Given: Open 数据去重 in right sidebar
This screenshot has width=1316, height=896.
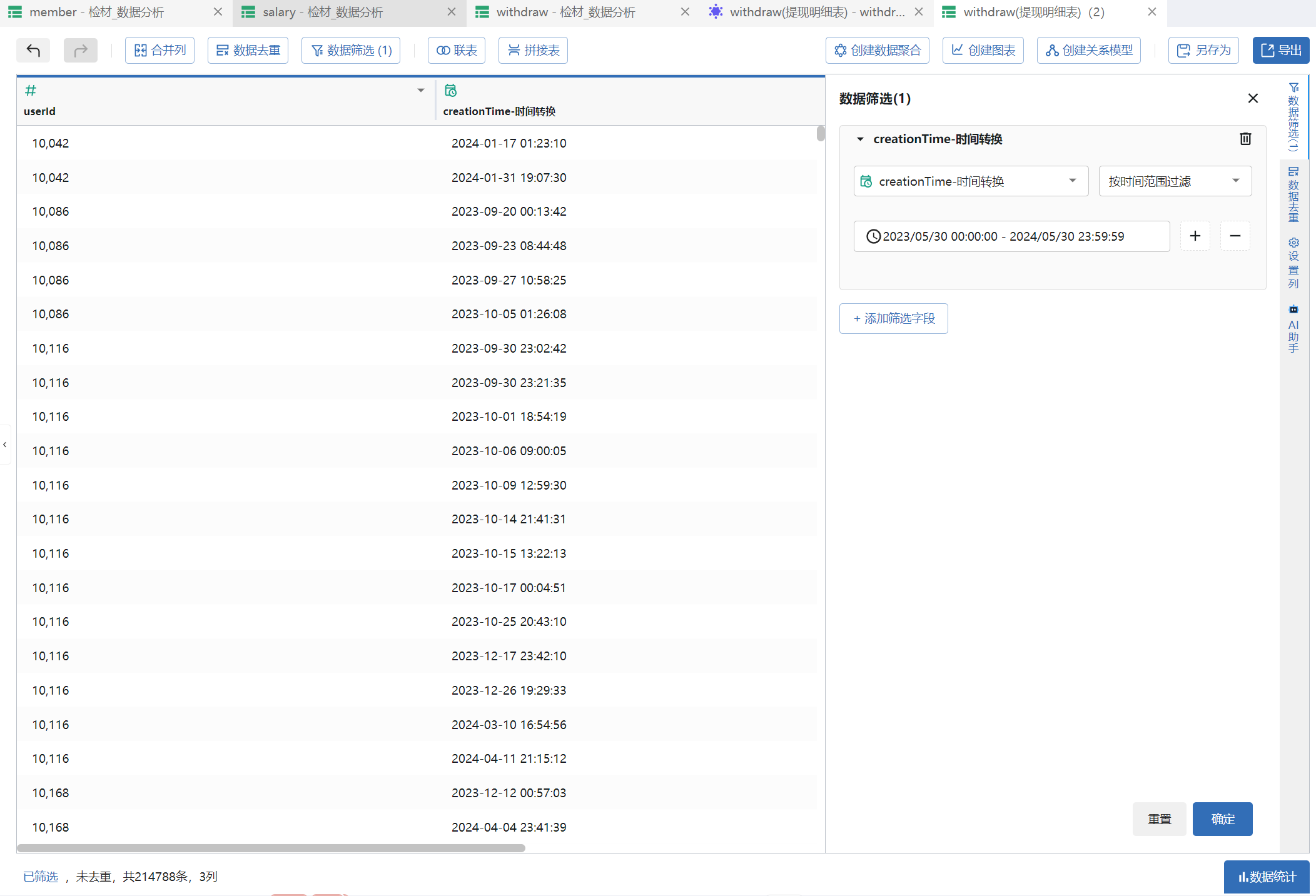Looking at the screenshot, I should tap(1293, 194).
